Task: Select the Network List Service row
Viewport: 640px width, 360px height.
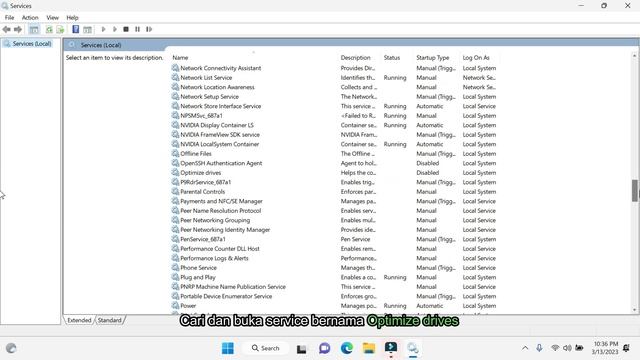Action: (206, 78)
